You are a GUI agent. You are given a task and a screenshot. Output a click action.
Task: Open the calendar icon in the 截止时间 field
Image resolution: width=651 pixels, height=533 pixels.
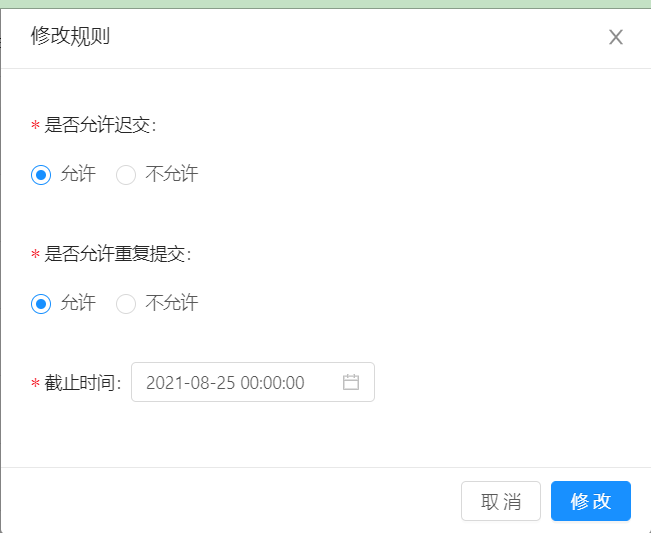tap(351, 382)
